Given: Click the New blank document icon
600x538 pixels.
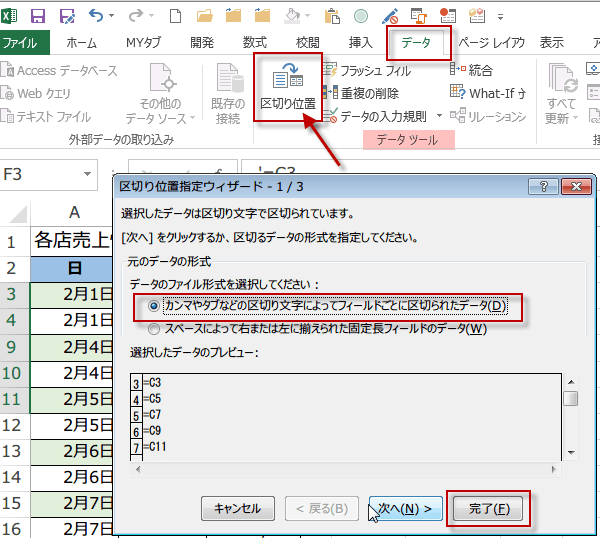Looking at the screenshot, I should click(x=175, y=16).
